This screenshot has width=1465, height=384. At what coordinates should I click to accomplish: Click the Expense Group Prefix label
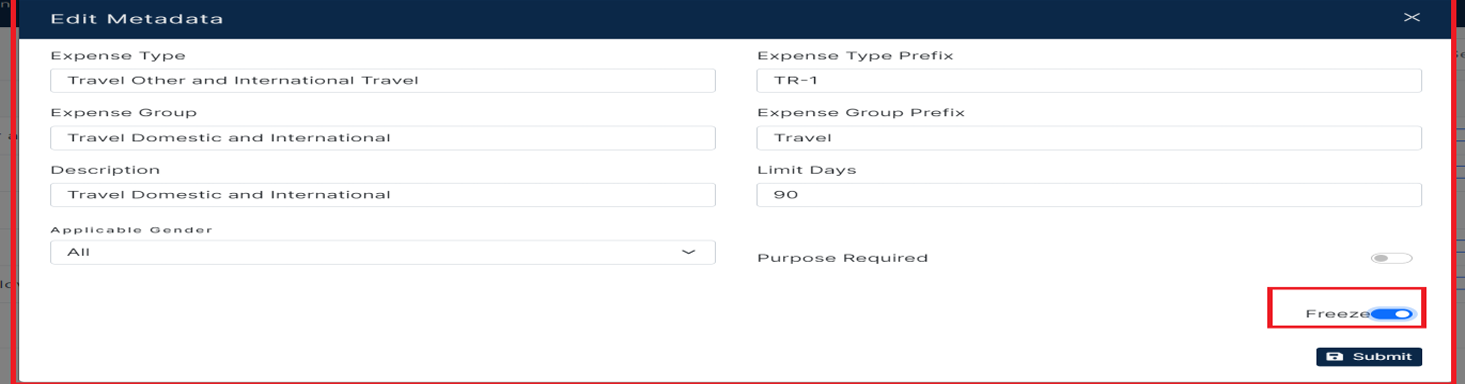[860, 113]
